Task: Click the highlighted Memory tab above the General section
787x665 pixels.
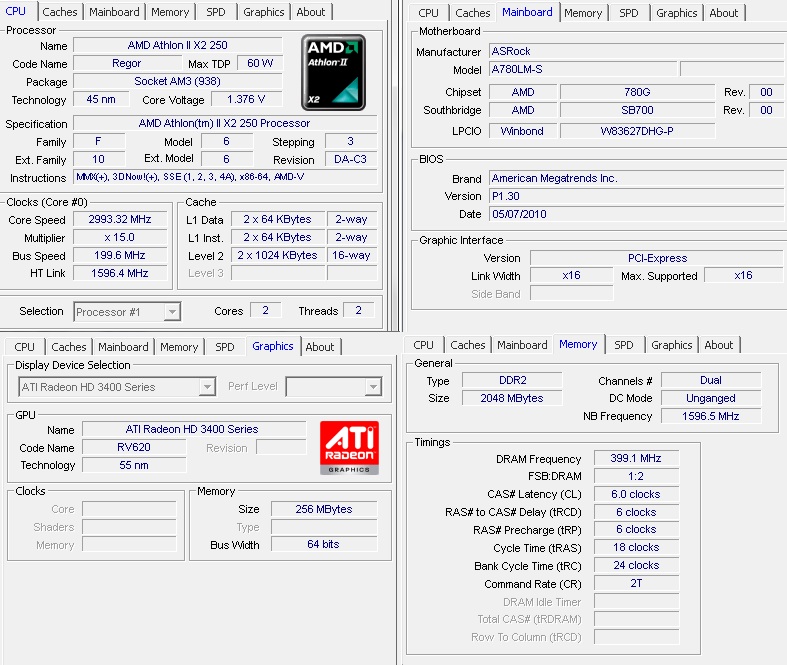Action: [578, 344]
